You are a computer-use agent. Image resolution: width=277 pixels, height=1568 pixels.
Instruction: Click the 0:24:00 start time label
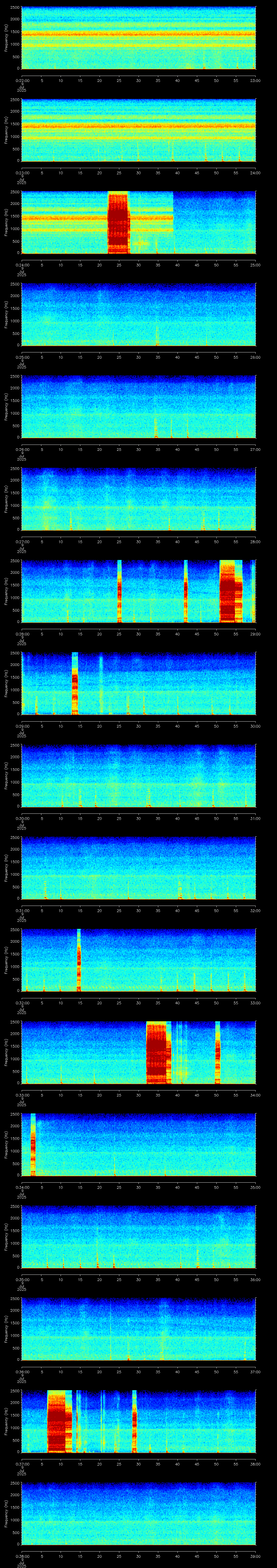click(x=22, y=265)
